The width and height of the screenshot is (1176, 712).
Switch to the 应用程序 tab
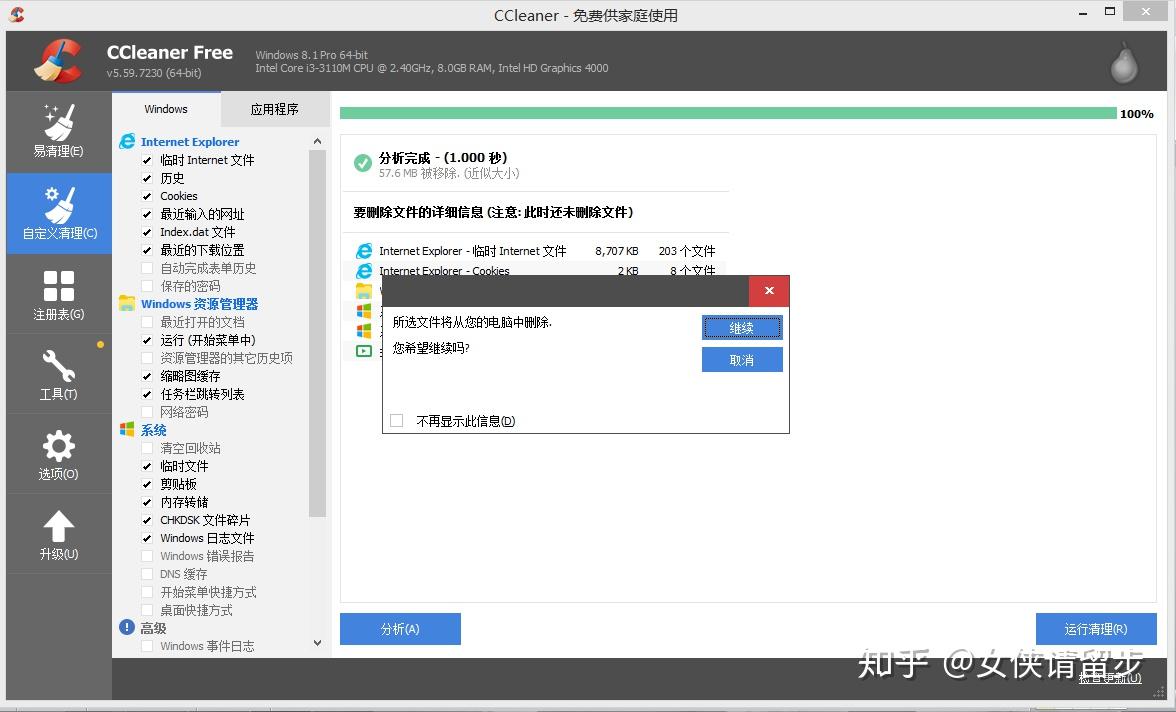click(274, 108)
